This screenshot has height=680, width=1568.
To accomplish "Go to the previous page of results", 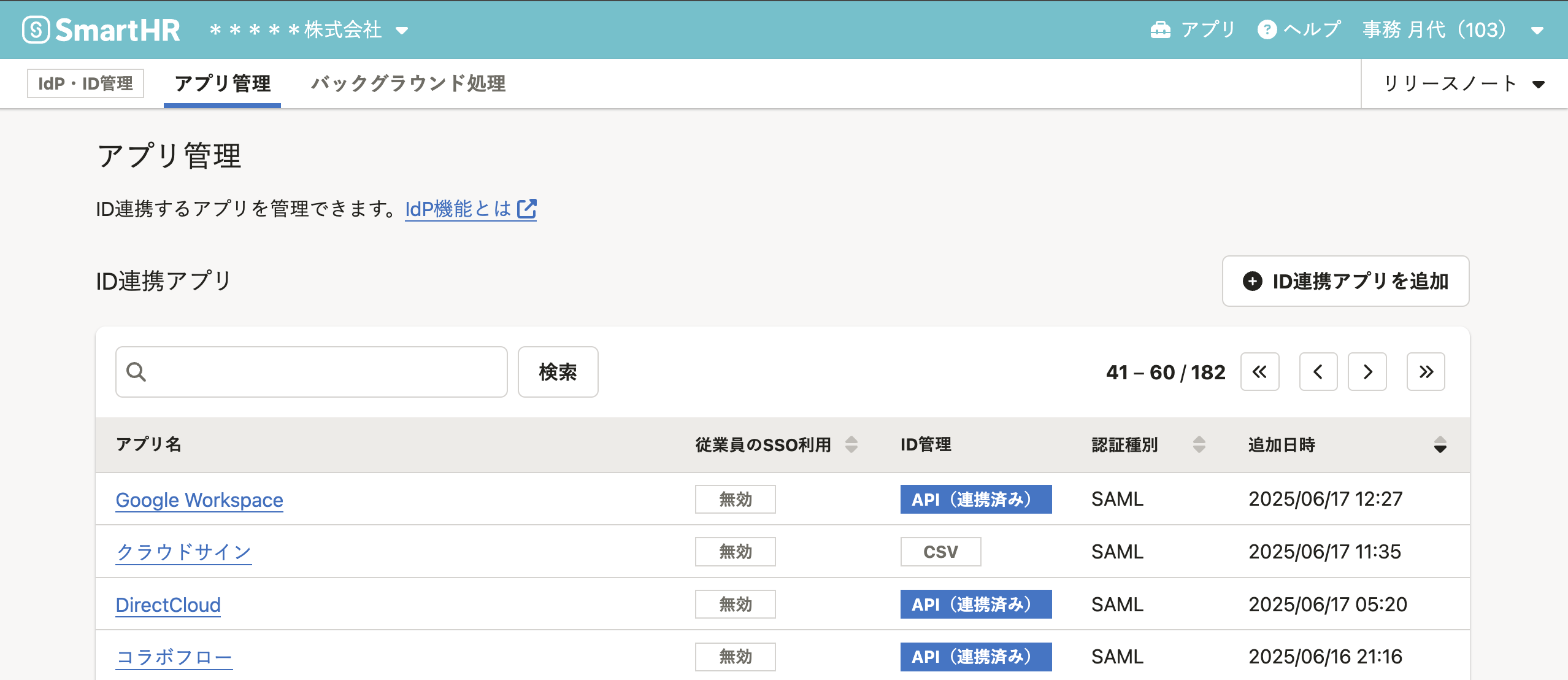I will [x=1318, y=372].
